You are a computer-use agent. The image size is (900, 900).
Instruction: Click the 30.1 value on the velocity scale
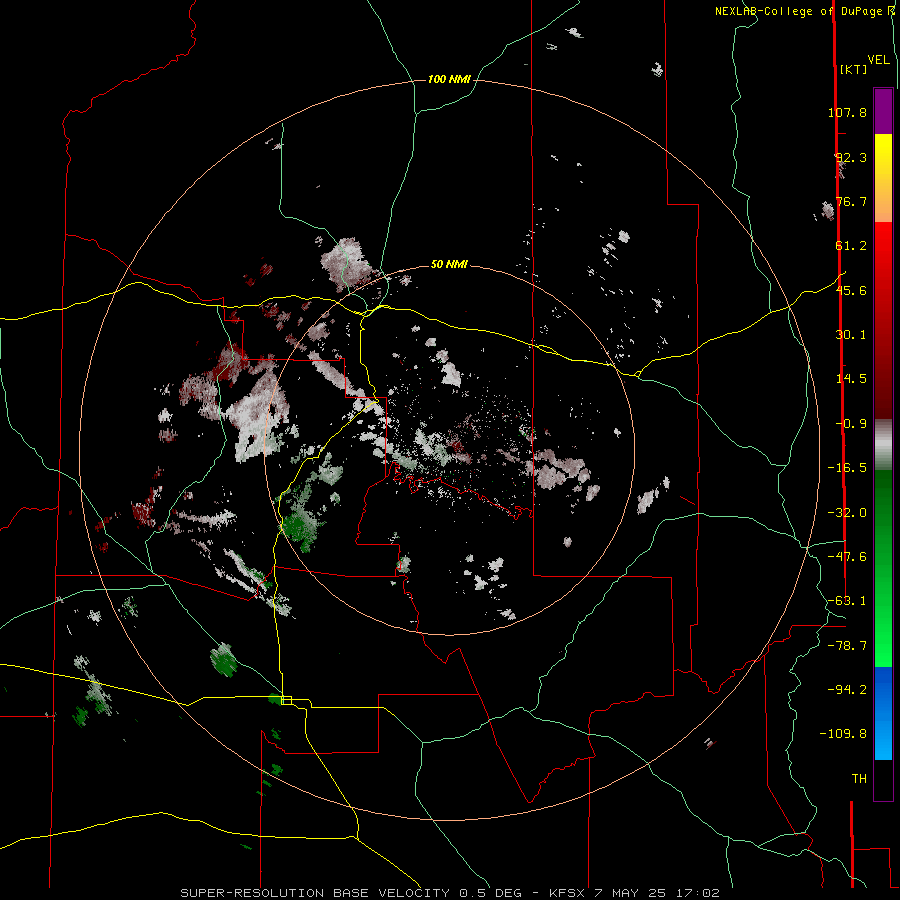(x=851, y=335)
